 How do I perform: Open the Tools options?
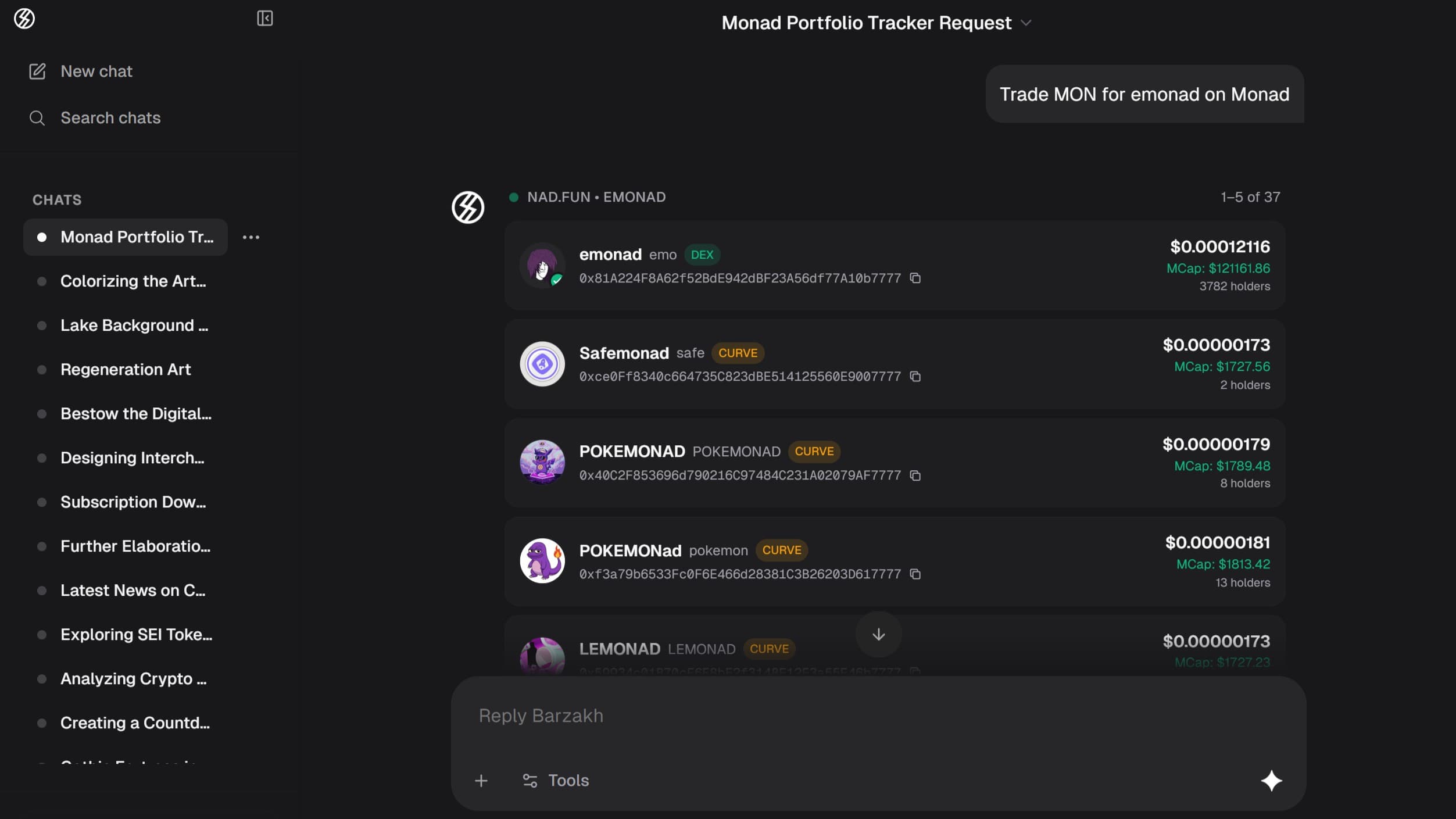[x=556, y=781]
